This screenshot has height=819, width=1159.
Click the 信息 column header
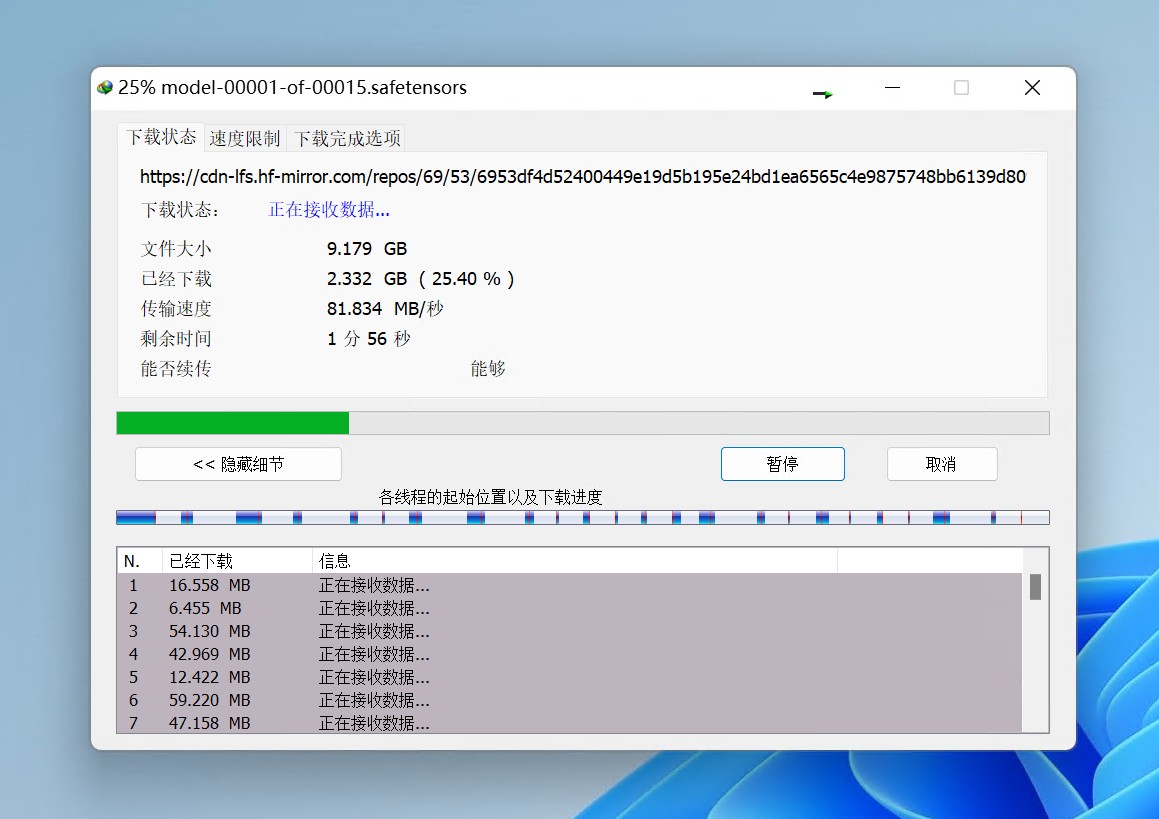pyautogui.click(x=574, y=561)
